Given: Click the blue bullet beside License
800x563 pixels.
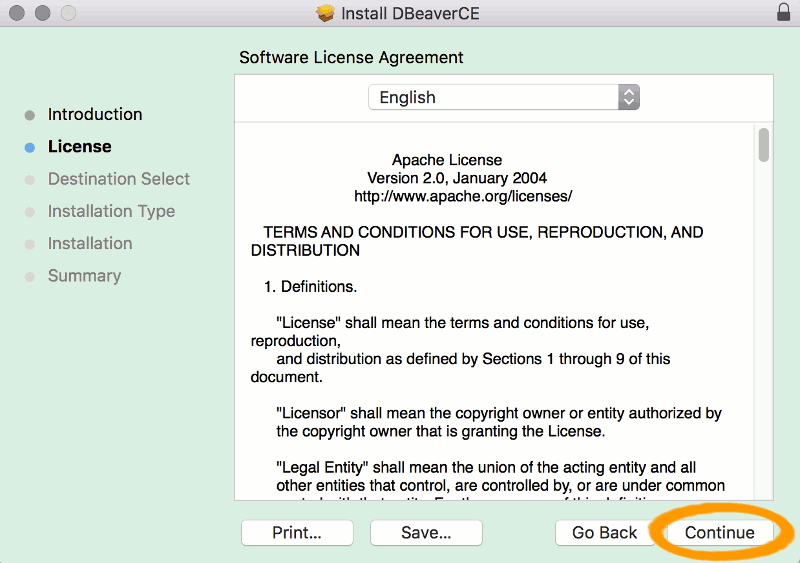Looking at the screenshot, I should tap(30, 148).
